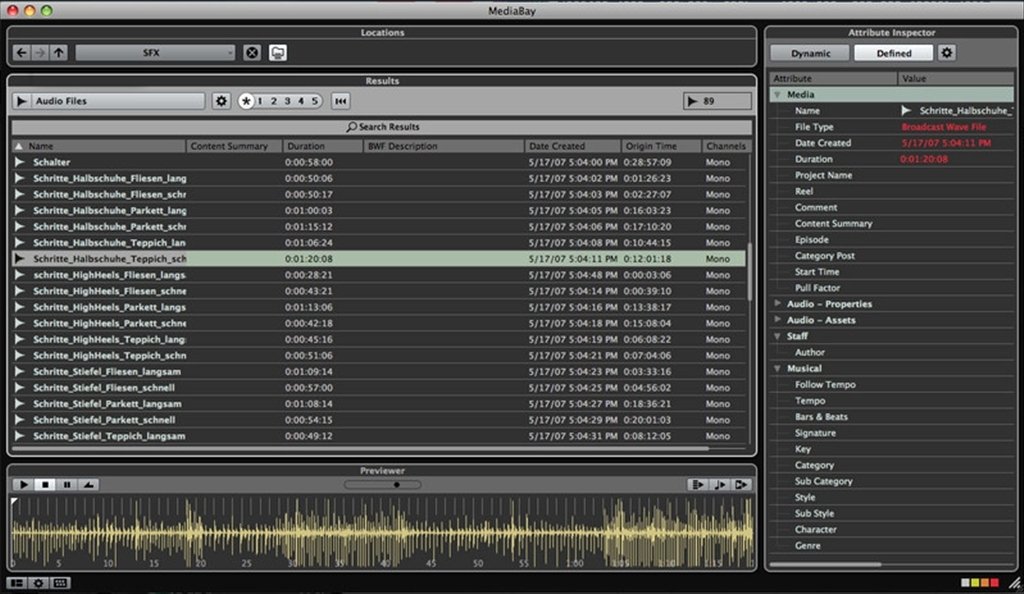
Task: Go forward in Locations history
Action: [40, 53]
